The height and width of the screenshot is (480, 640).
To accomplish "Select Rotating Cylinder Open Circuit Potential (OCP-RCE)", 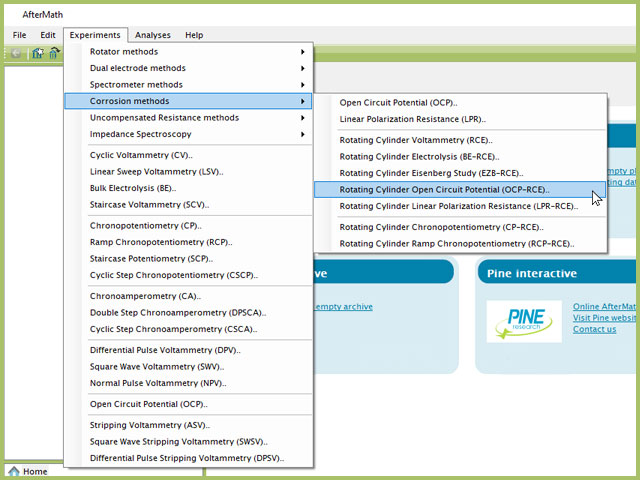I will tap(460, 190).
